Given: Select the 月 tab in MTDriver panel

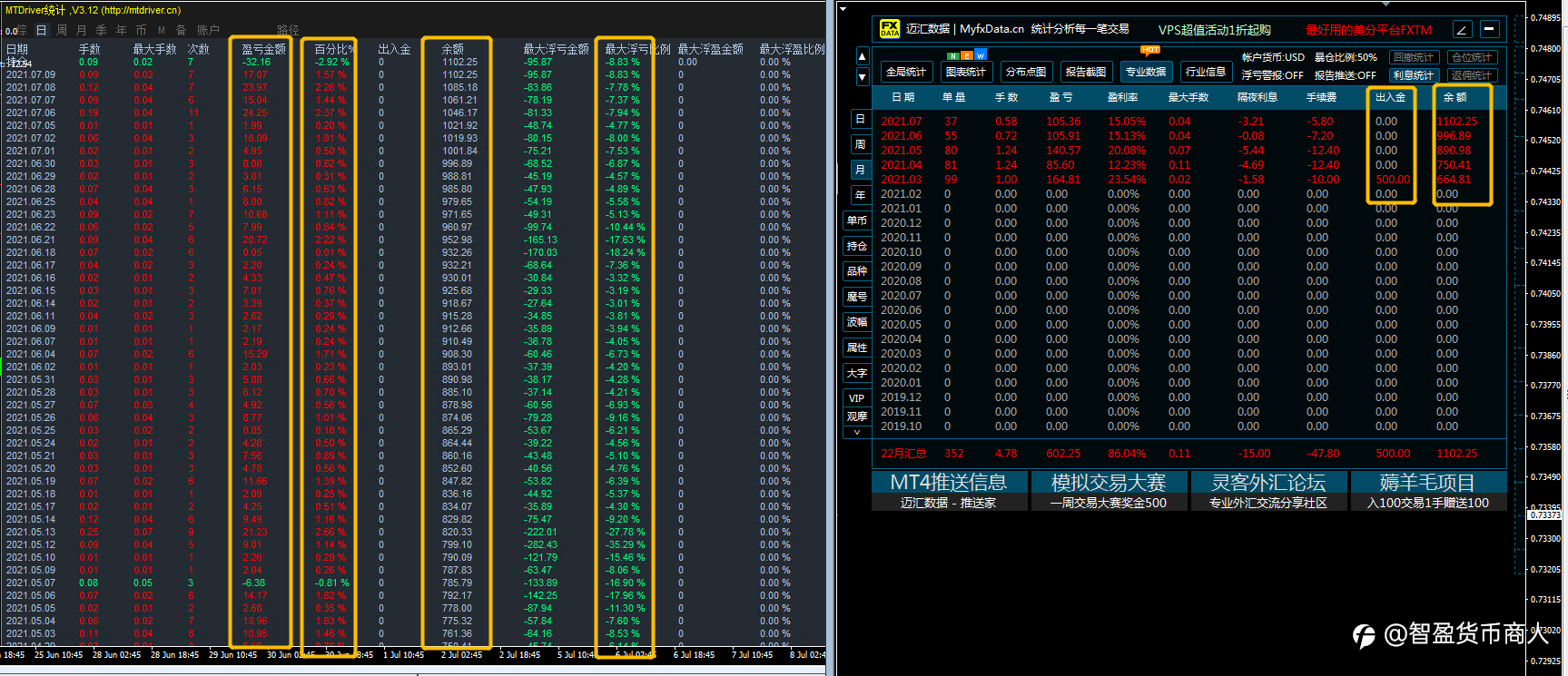Looking at the screenshot, I should click(x=82, y=30).
